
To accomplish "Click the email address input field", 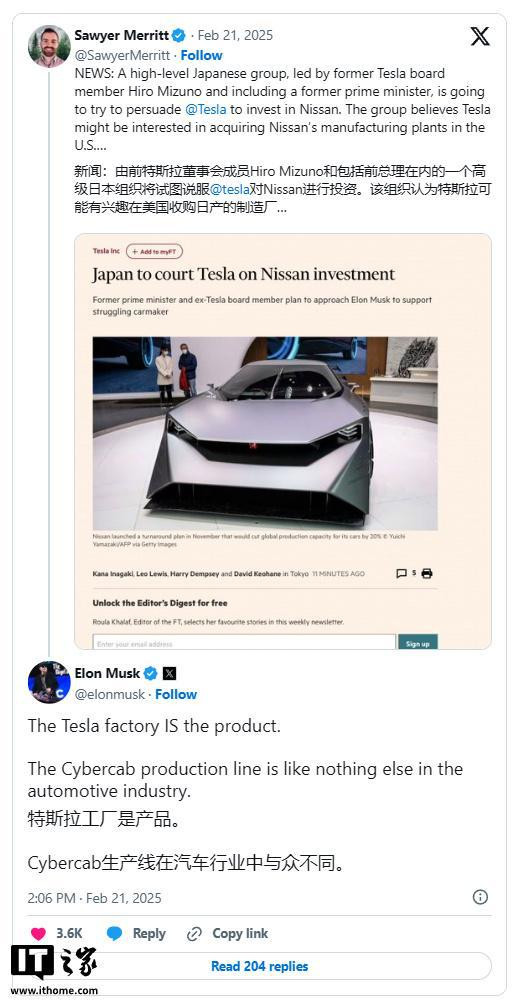I will pos(244,642).
